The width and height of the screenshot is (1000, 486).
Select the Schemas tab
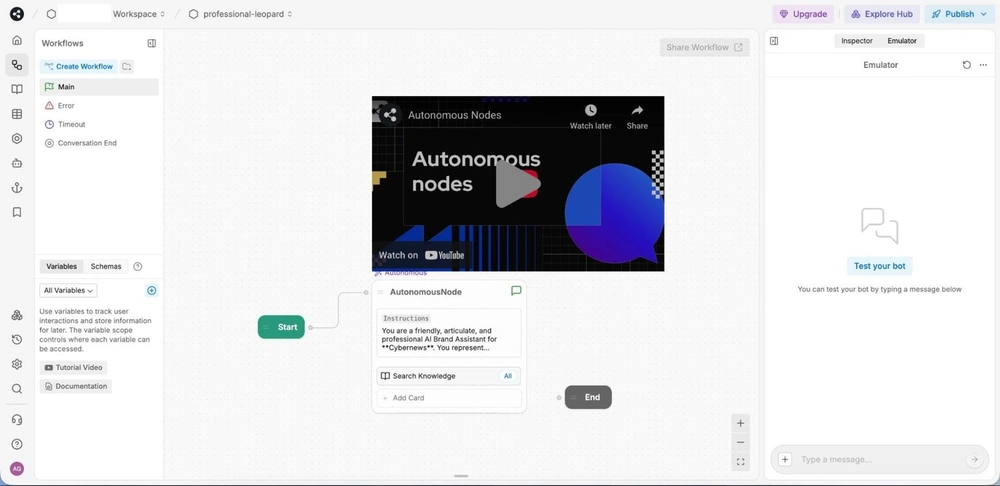[106, 267]
